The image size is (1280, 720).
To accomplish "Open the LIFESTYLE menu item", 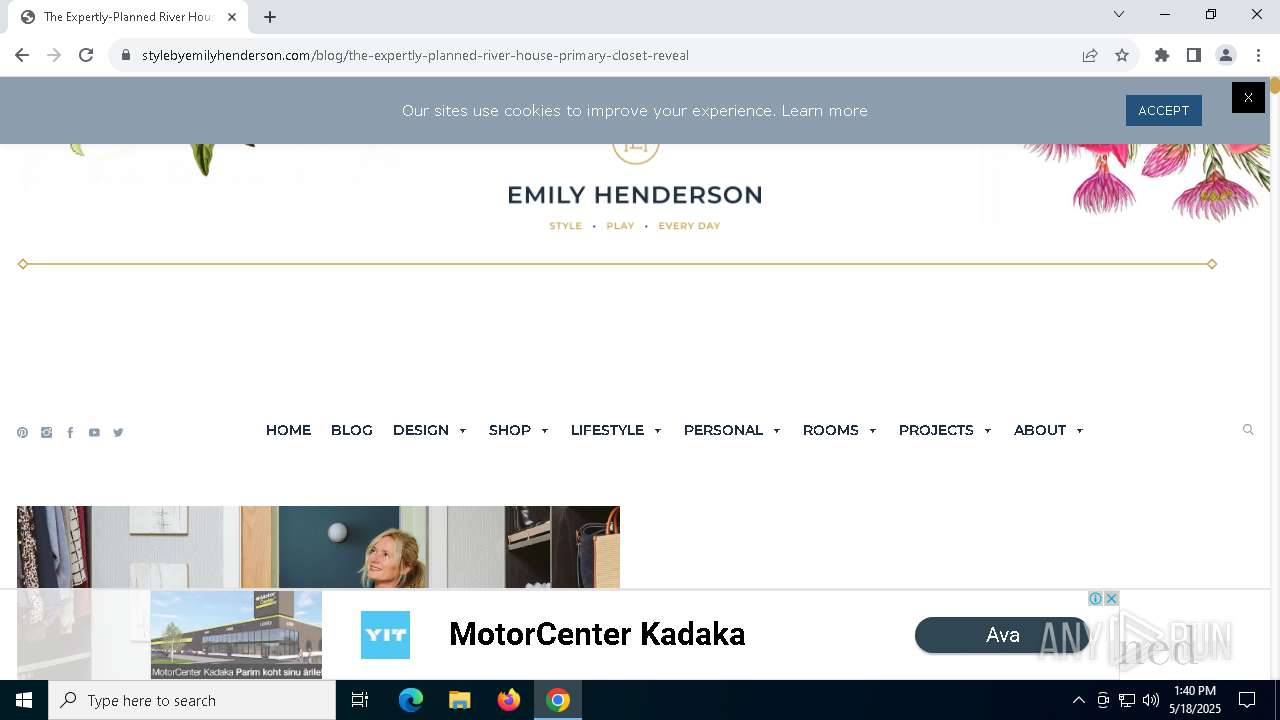I will tap(607, 430).
